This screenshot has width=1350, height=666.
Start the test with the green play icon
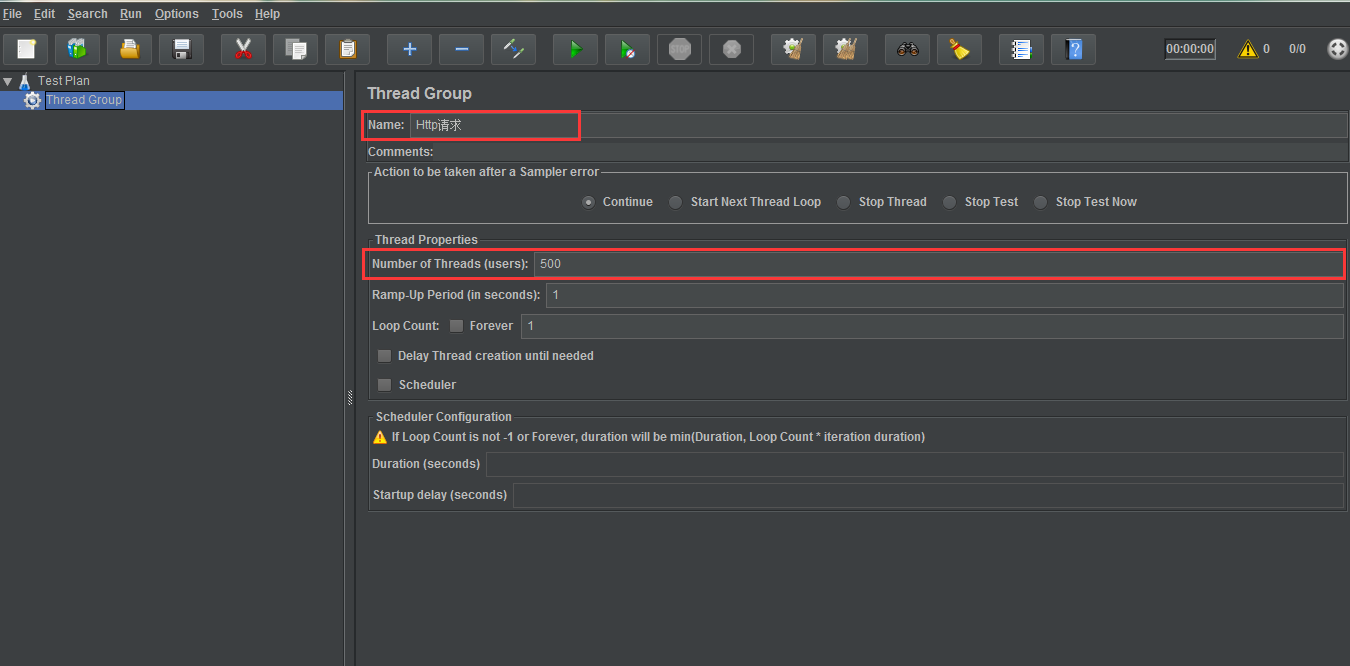click(575, 49)
